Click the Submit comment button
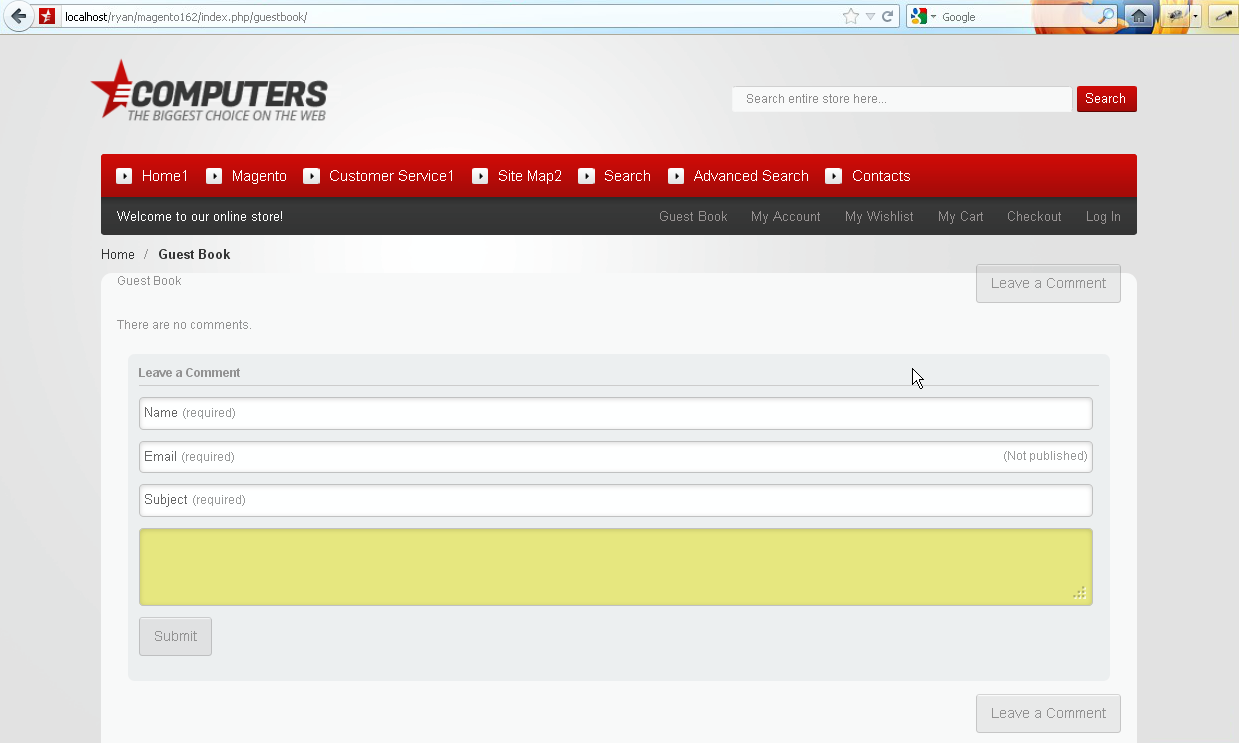 tap(175, 636)
